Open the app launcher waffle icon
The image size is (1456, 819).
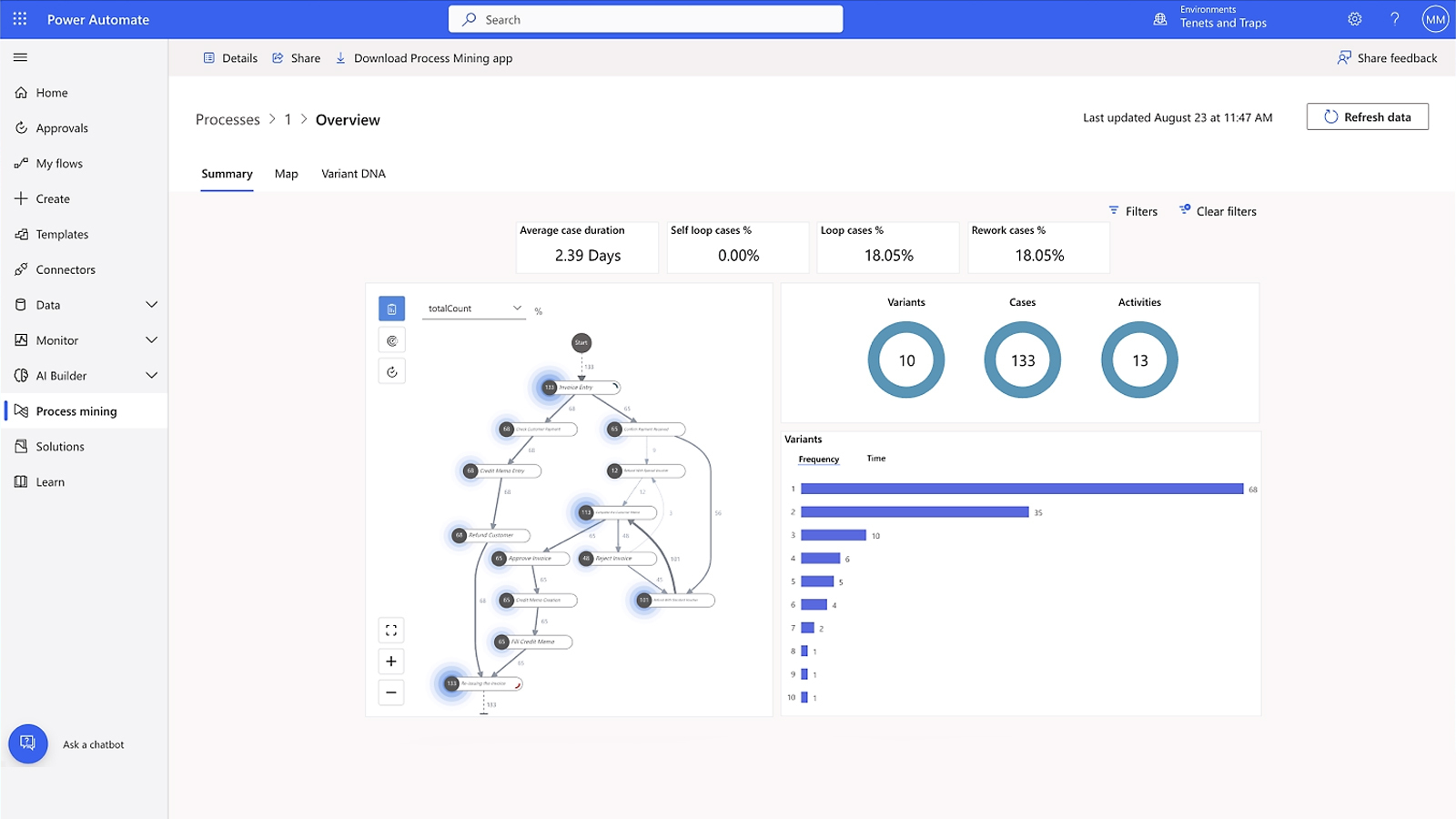[20, 19]
